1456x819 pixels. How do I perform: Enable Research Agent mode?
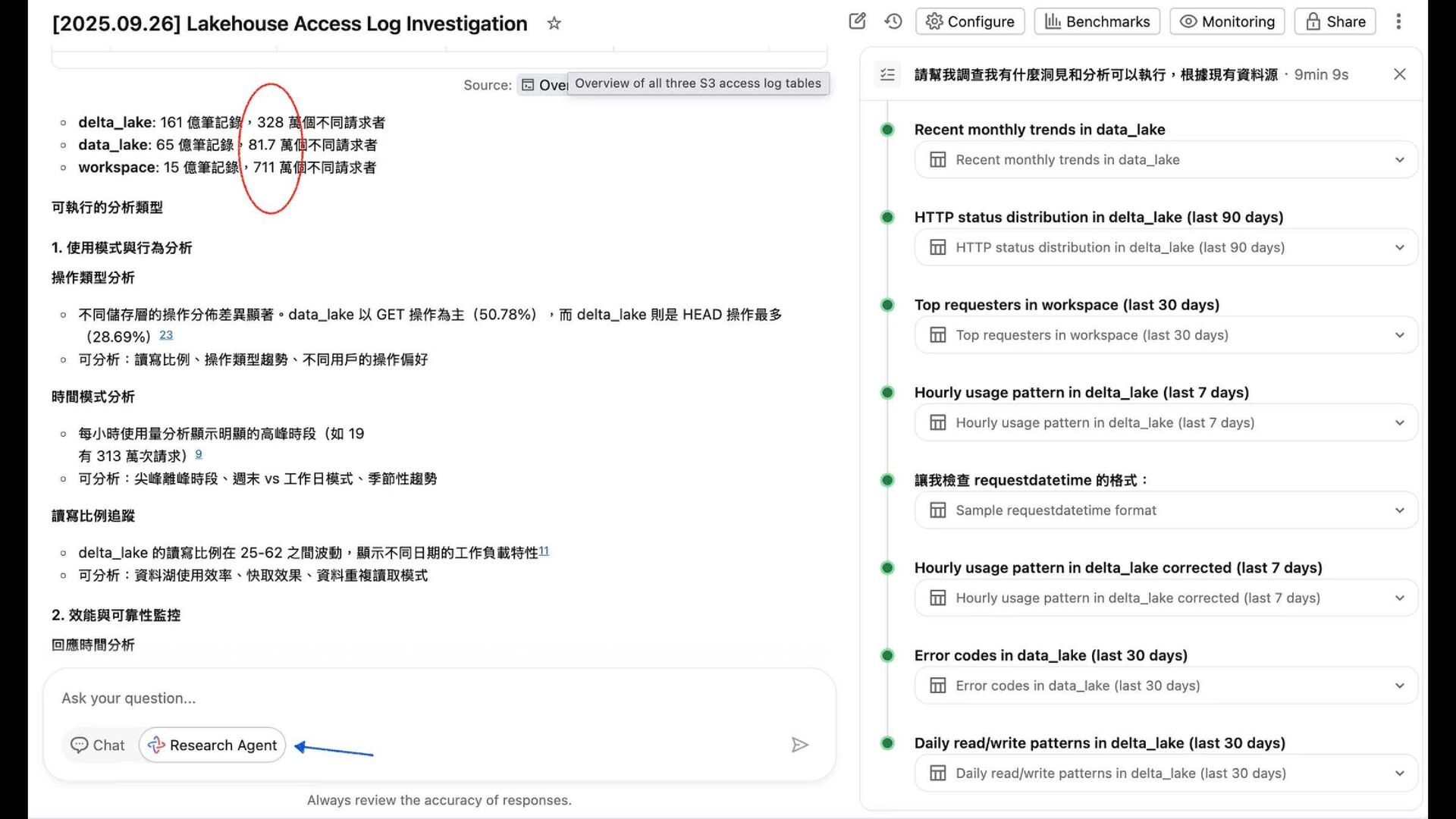(x=212, y=745)
